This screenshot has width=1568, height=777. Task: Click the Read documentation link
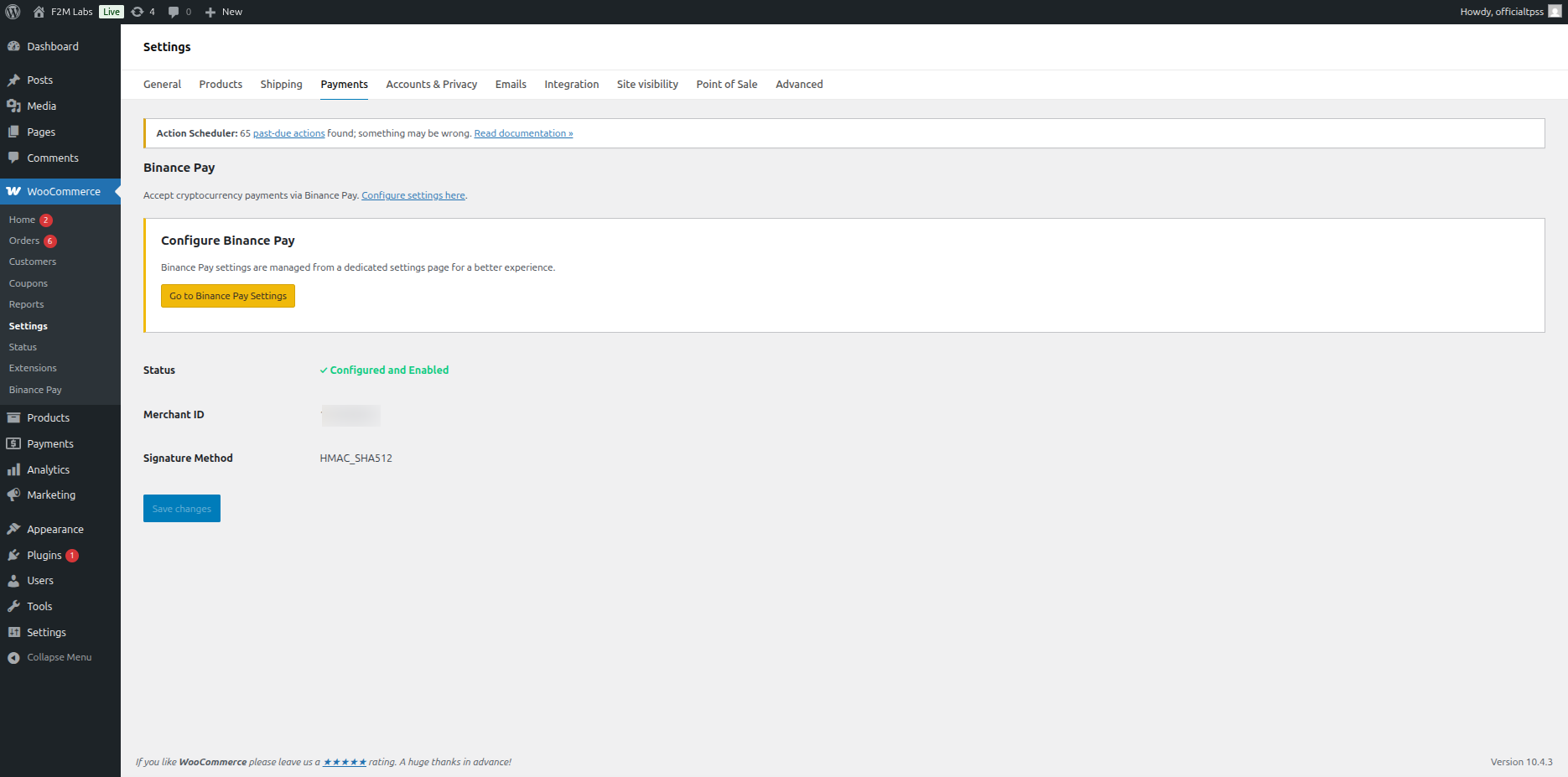(523, 134)
